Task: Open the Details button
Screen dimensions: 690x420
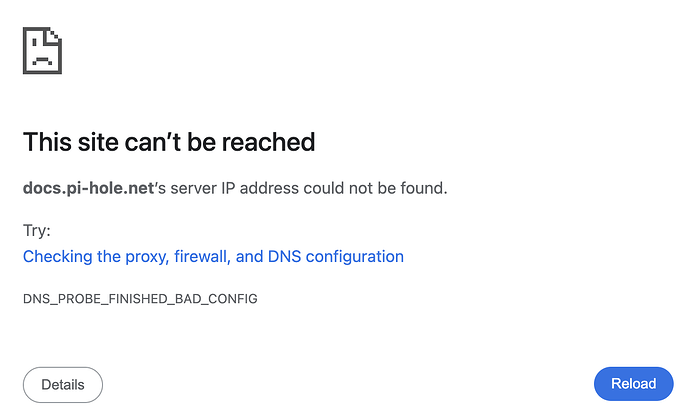Action: [63, 384]
